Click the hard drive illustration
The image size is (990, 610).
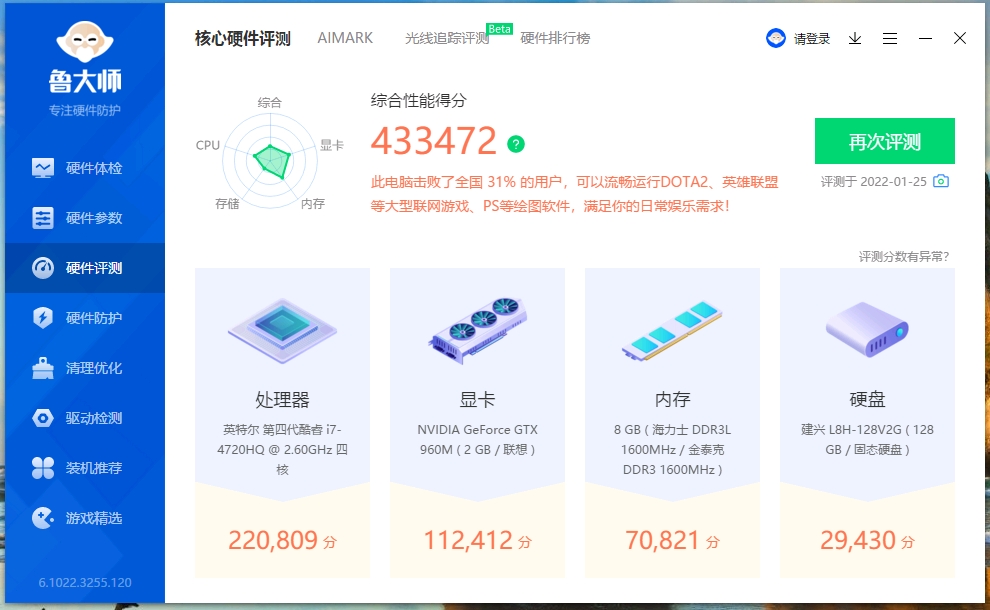click(867, 328)
